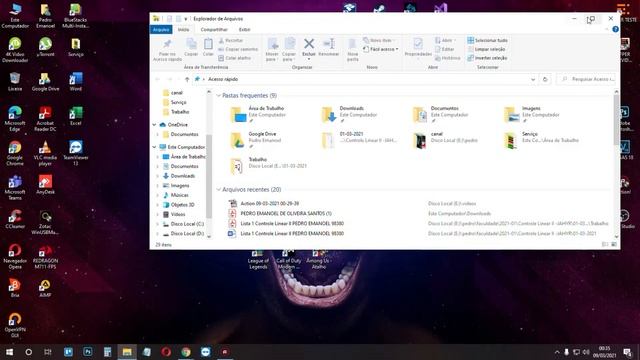This screenshot has height=360, width=640.
Task: Open League of Legends desktop shortcut
Action: [258, 260]
